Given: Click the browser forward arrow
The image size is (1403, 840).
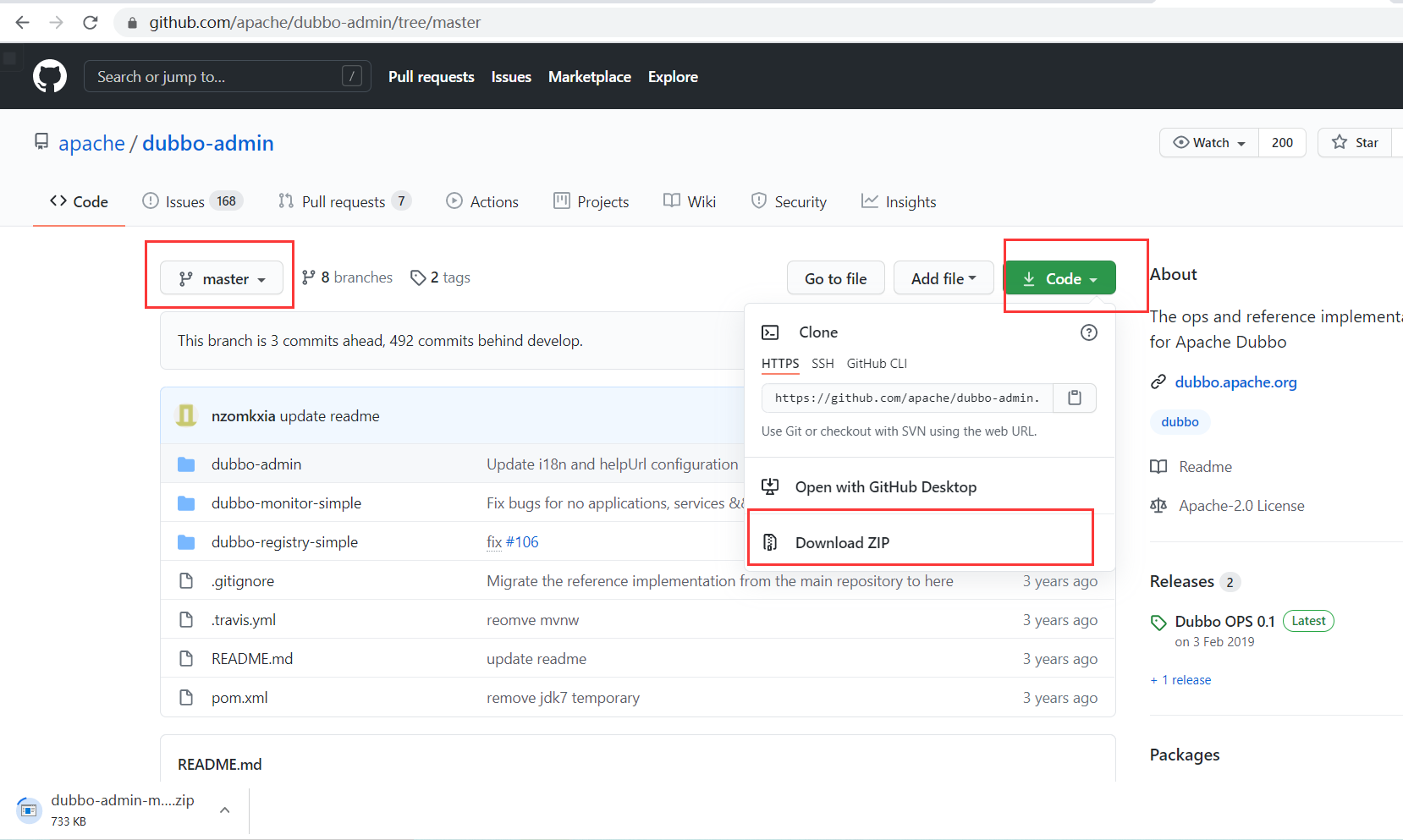Looking at the screenshot, I should click(x=57, y=23).
